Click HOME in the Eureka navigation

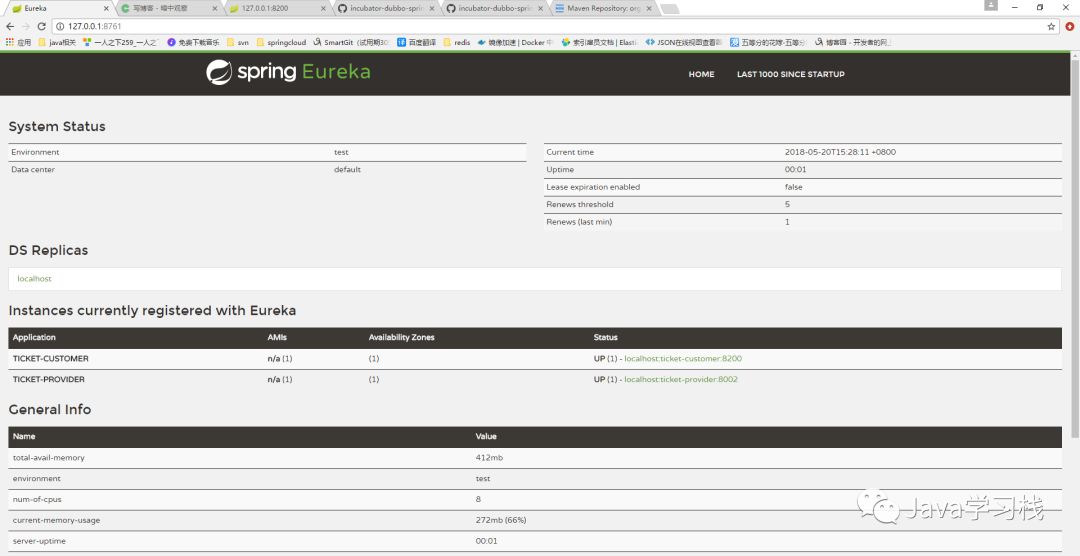(x=701, y=74)
